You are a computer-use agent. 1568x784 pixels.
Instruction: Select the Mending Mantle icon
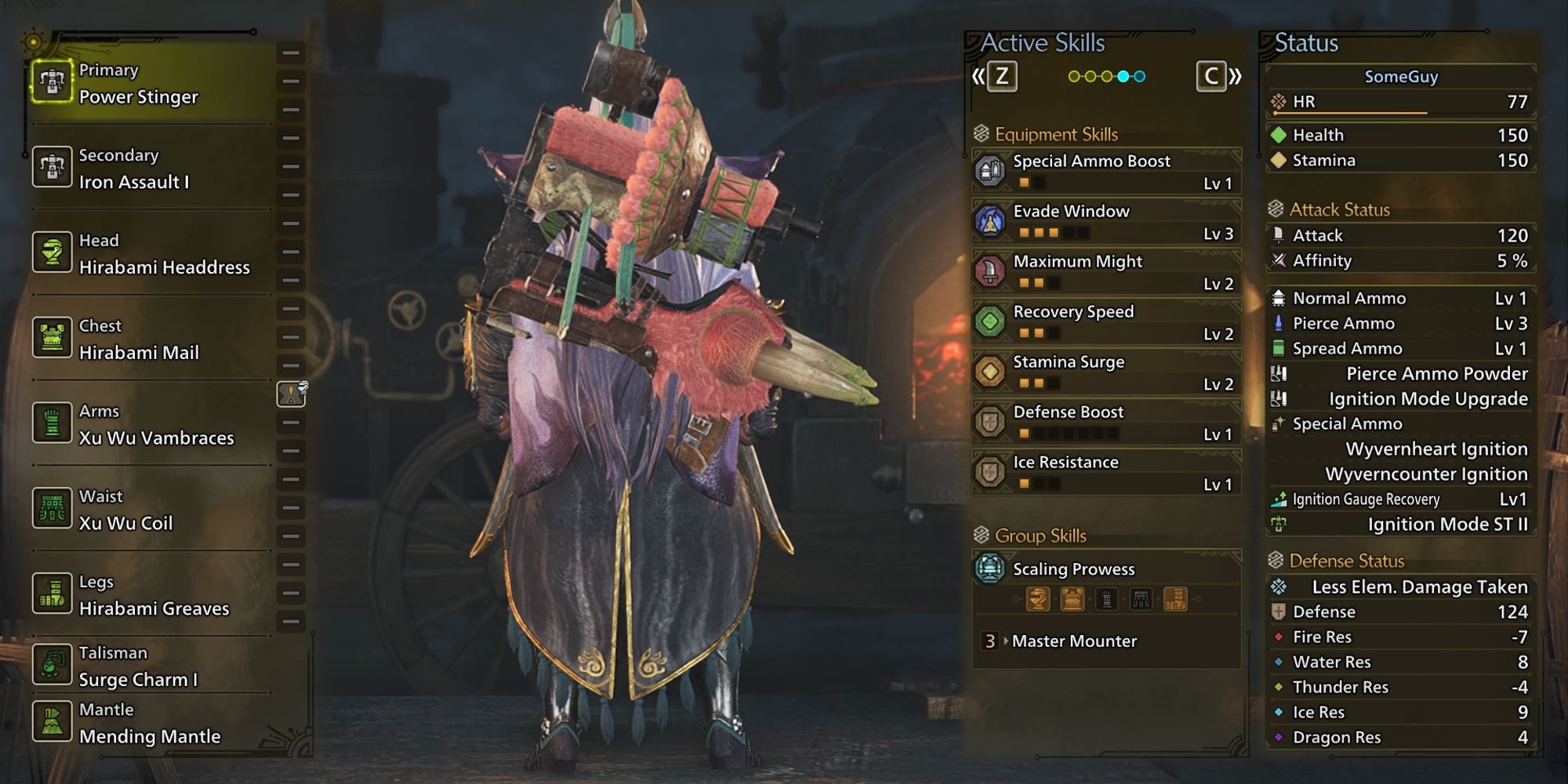tap(52, 721)
